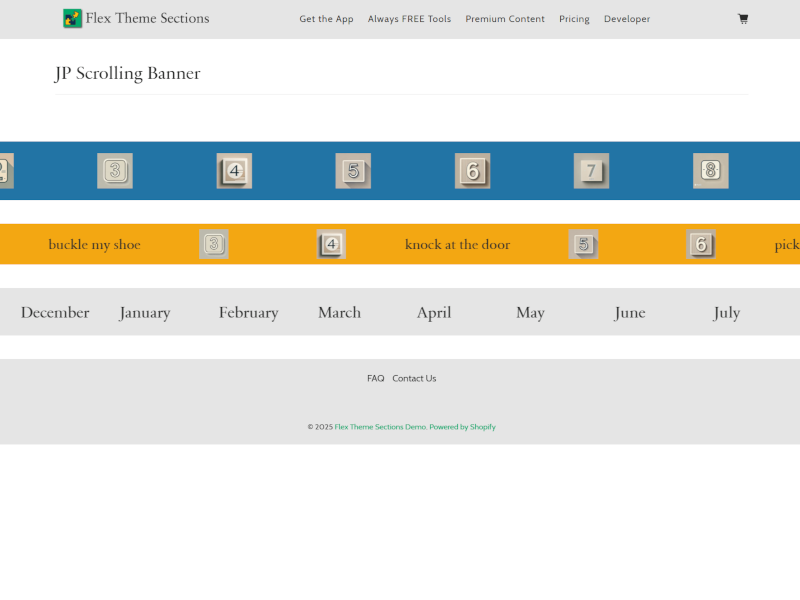This screenshot has width=800, height=600.
Task: Select the number 7 block image
Action: [x=591, y=171]
